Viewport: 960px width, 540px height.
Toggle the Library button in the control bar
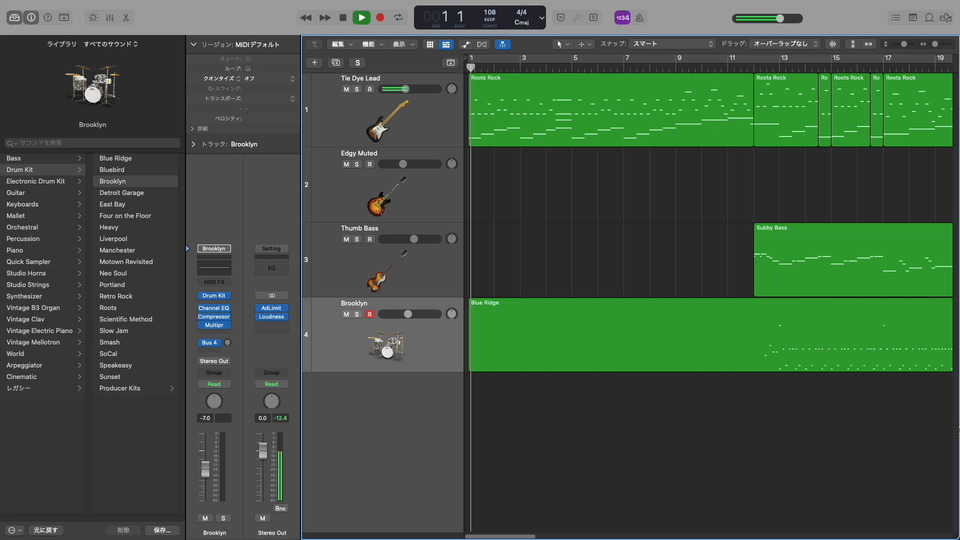tap(14, 18)
